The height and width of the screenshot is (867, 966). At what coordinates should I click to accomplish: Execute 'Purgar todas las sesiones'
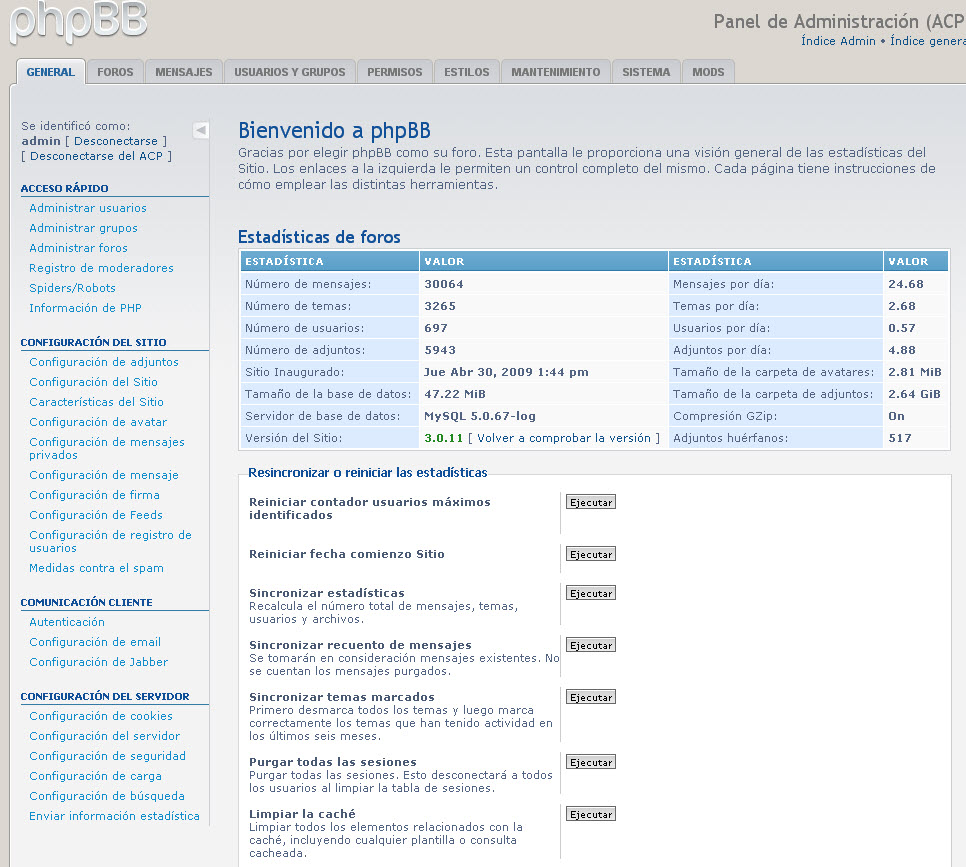click(590, 761)
